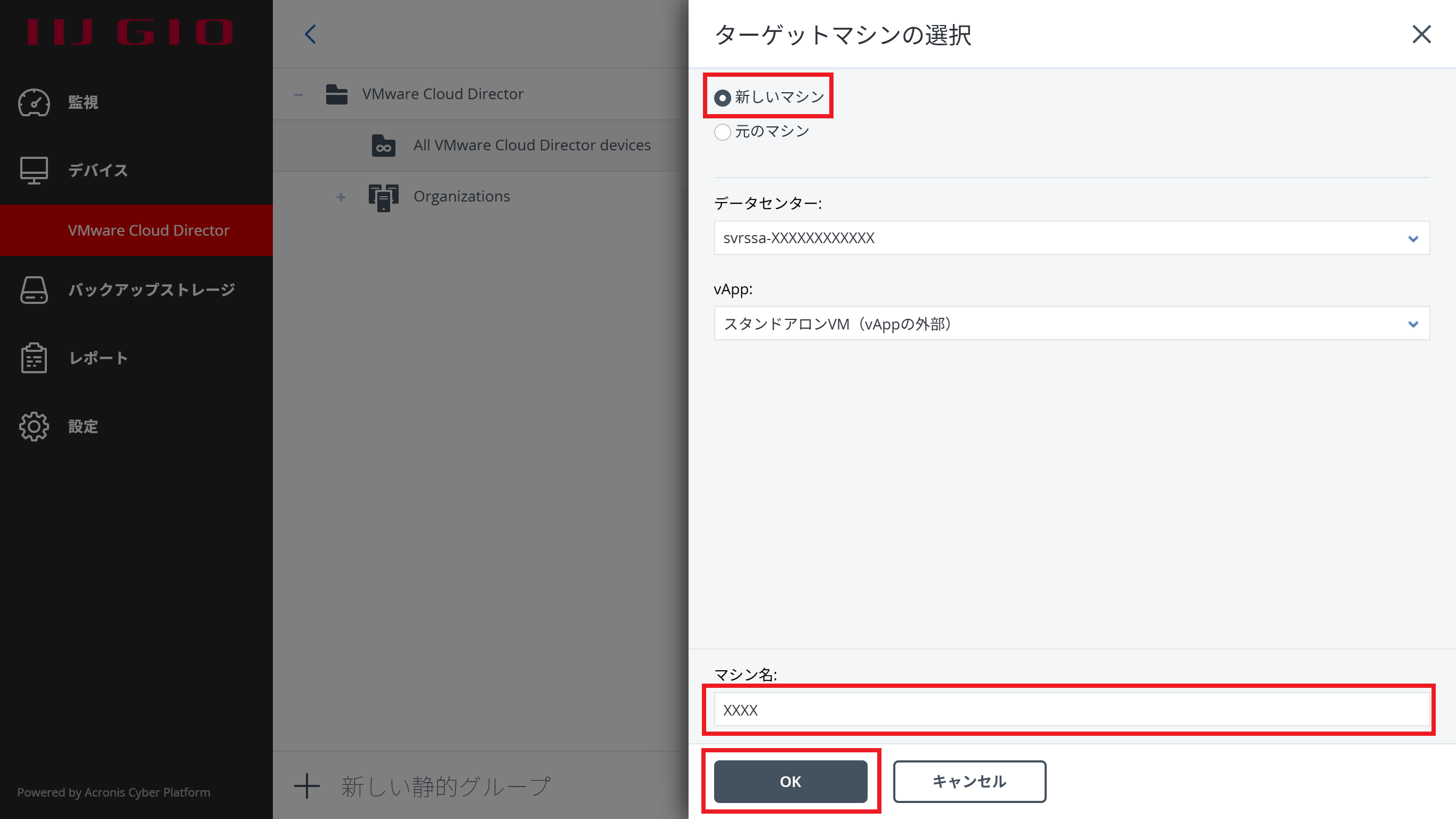Open the バックアップストレージ menu item
The width and height of the screenshot is (1456, 819).
point(151,290)
